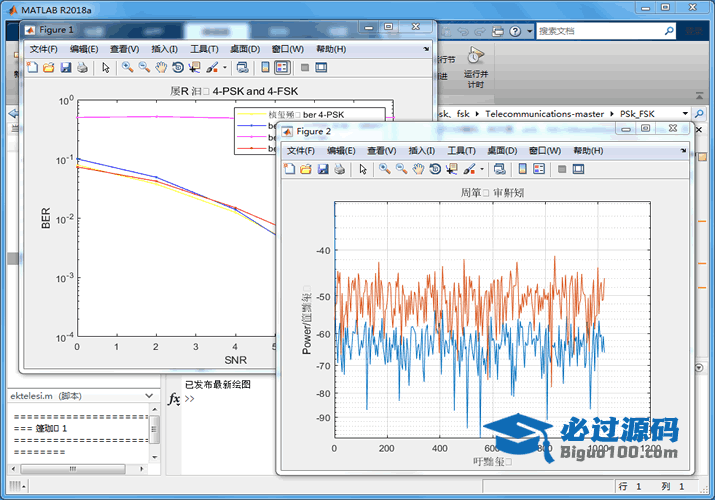The image size is (715, 500).
Task: Select Edit Plot arrow in Figure 2 toolbar
Action: coord(363,169)
